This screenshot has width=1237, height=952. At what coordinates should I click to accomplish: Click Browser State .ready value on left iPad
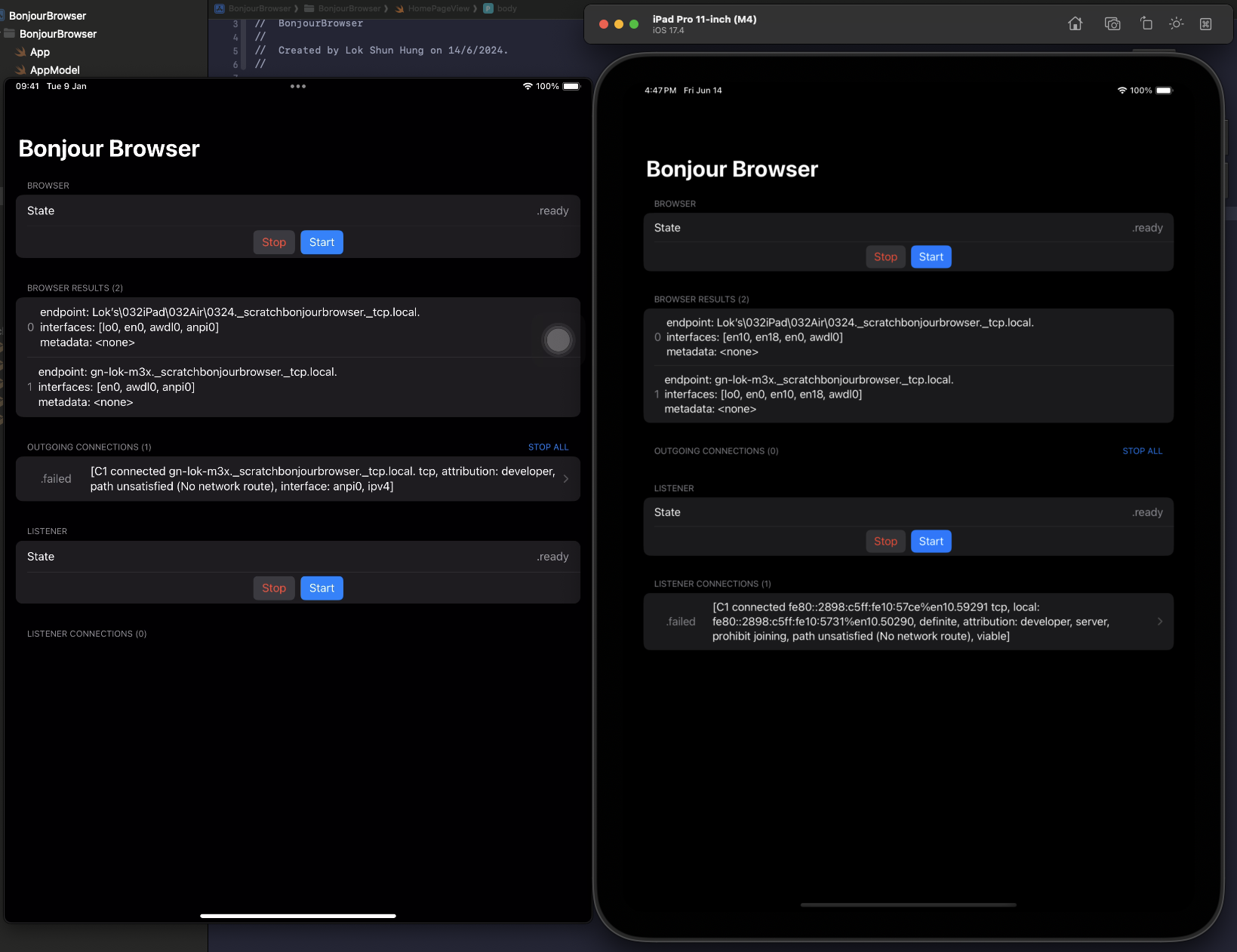click(x=552, y=211)
